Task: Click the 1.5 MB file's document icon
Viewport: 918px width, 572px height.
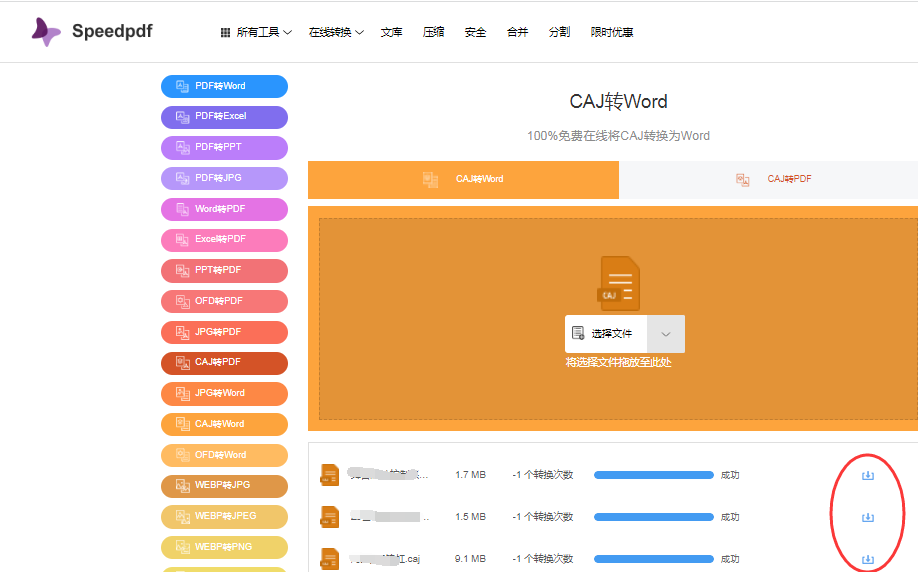Action: point(330,517)
